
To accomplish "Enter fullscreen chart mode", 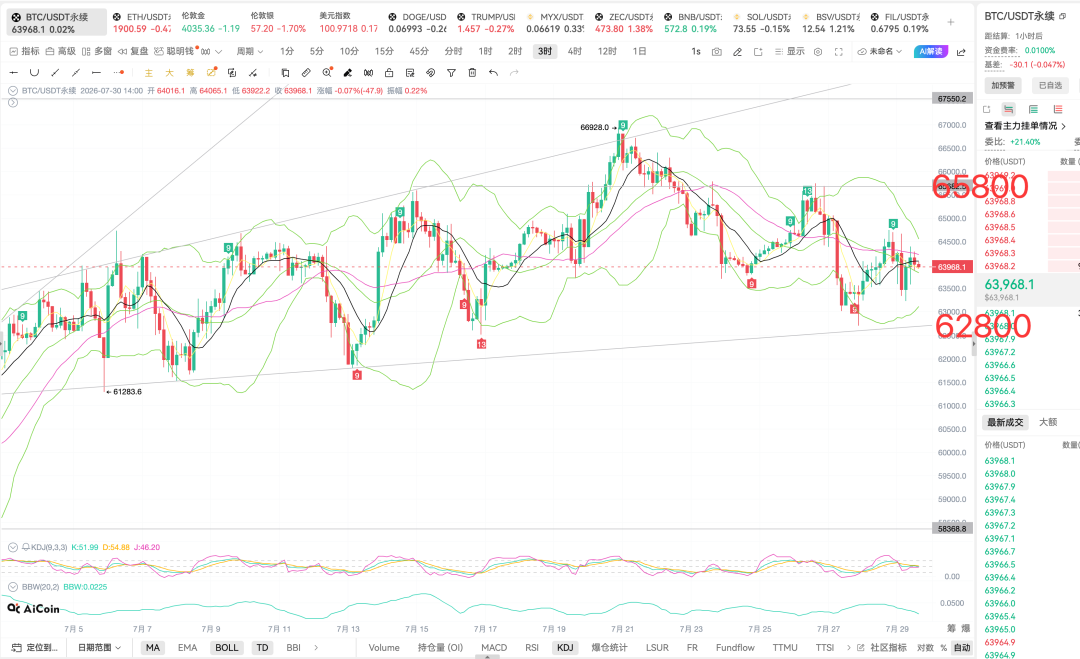I will coord(838,52).
